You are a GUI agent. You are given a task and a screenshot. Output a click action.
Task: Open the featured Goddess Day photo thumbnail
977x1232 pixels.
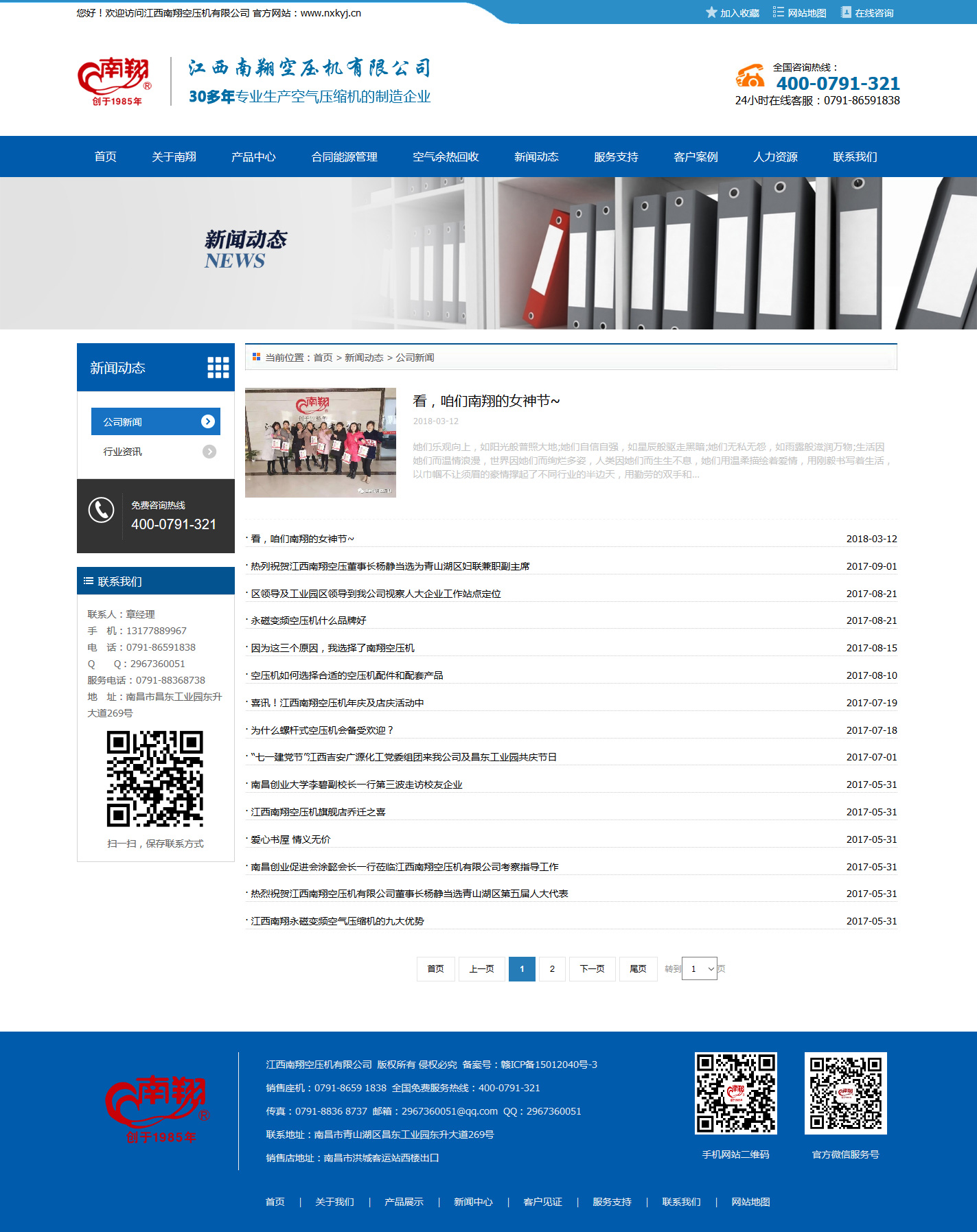pos(320,442)
